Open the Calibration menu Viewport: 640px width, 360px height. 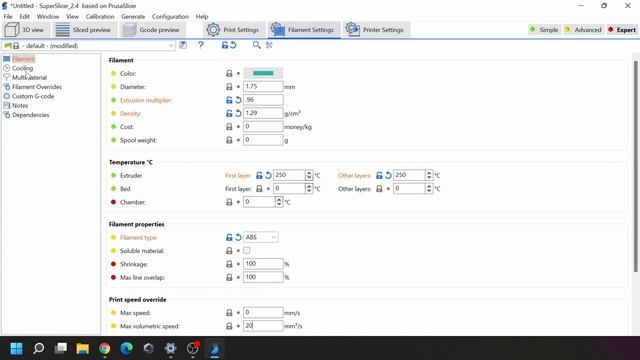[100, 16]
